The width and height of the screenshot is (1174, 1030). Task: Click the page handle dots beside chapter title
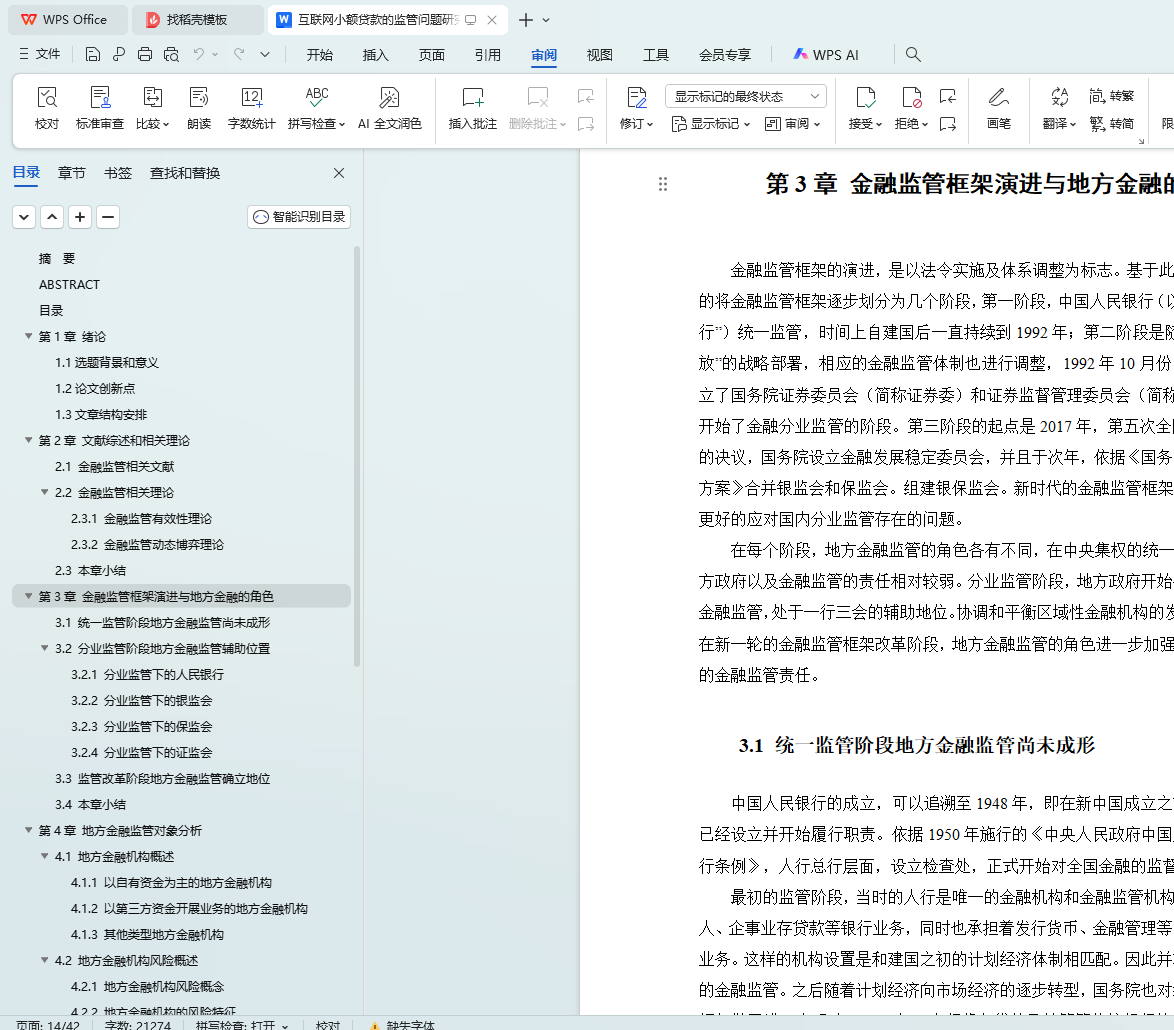(663, 184)
